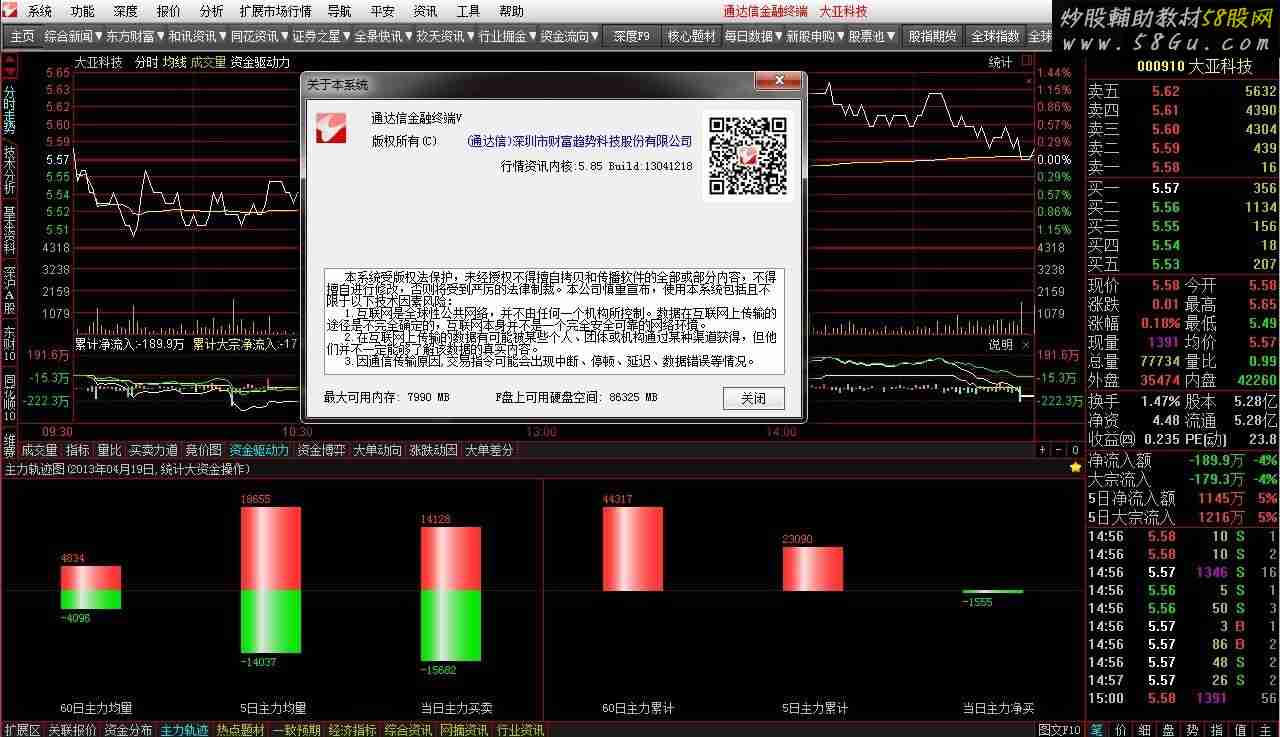Switch to the 涨跌动因 indicator tab

click(x=433, y=450)
